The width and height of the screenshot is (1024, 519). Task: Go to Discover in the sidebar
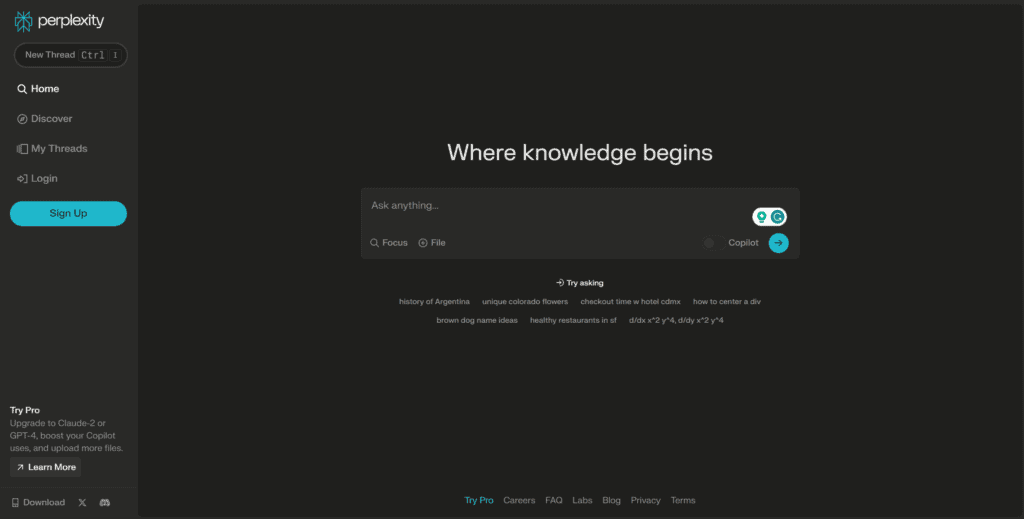[51, 119]
